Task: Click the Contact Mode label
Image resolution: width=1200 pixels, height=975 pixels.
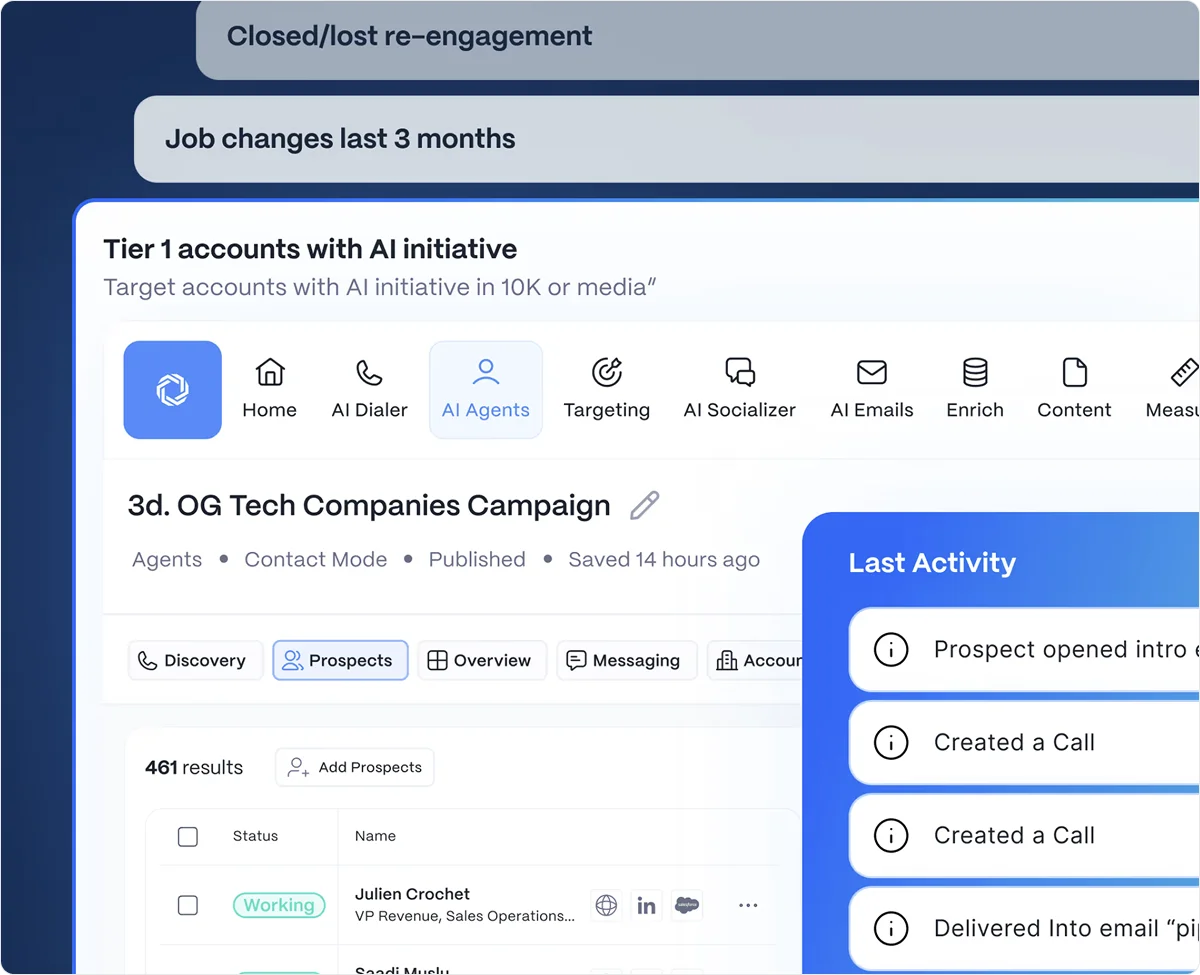Action: (316, 560)
